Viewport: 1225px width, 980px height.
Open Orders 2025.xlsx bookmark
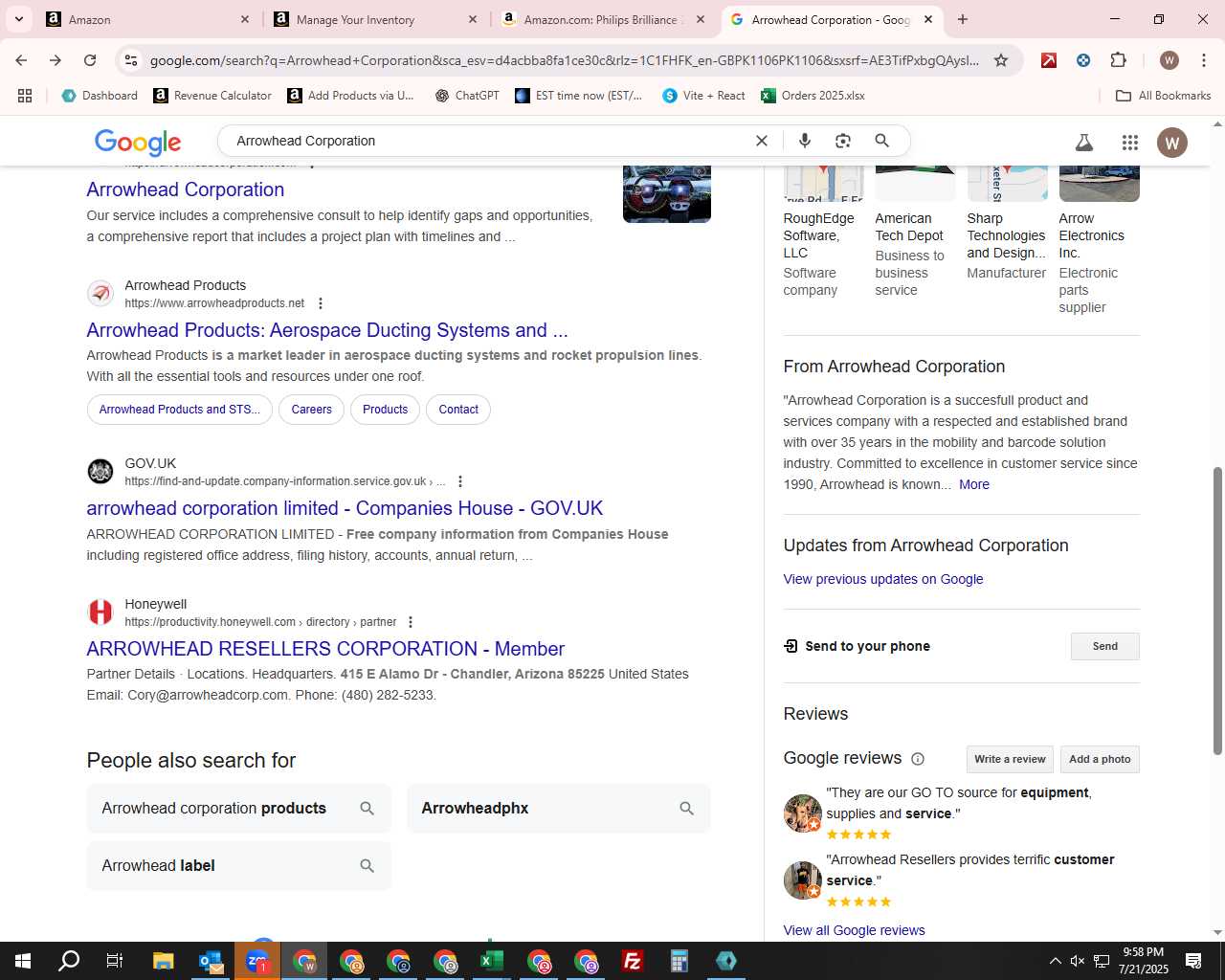[x=813, y=96]
